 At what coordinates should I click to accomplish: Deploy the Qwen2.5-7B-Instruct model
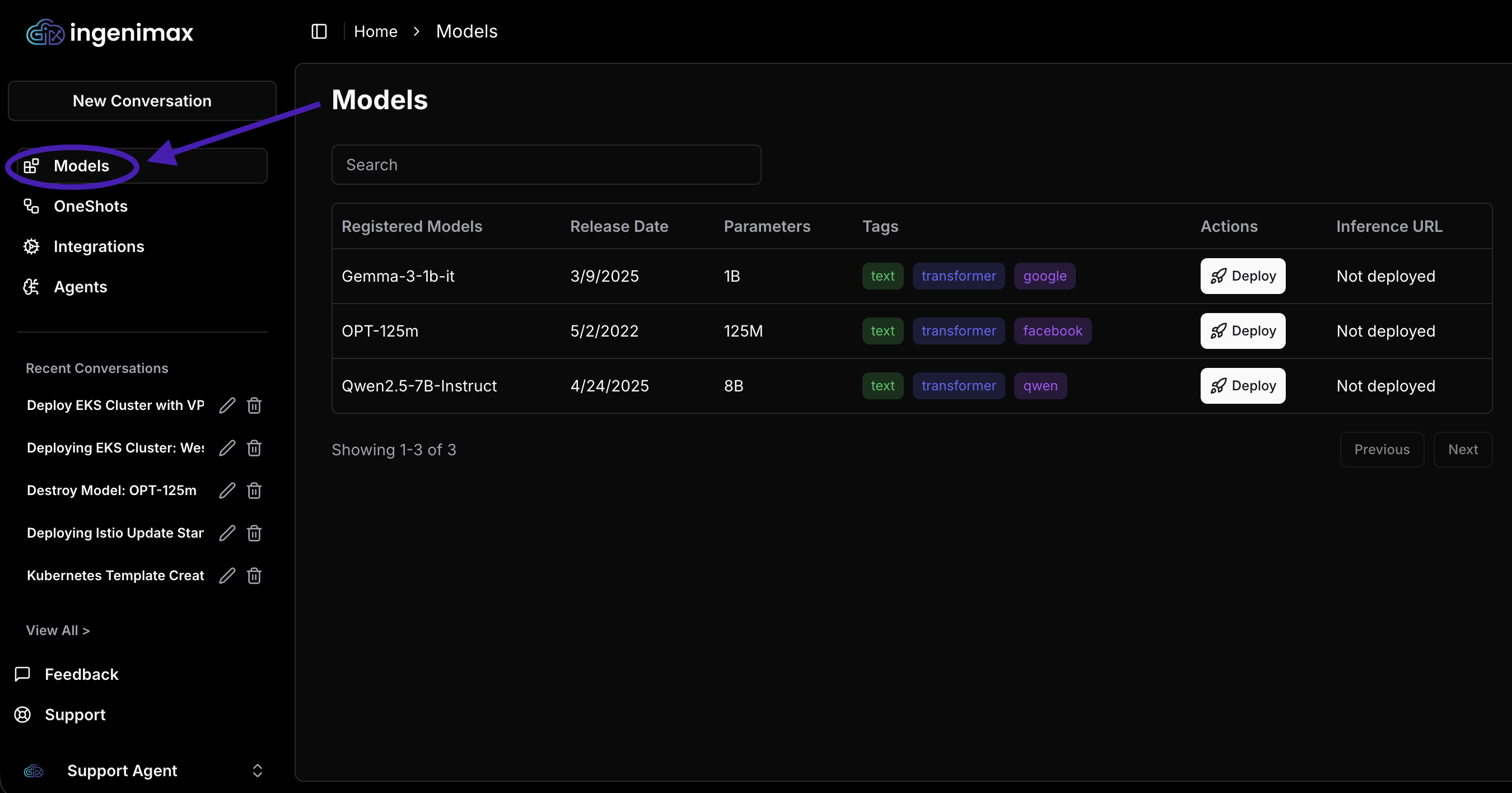click(1242, 386)
